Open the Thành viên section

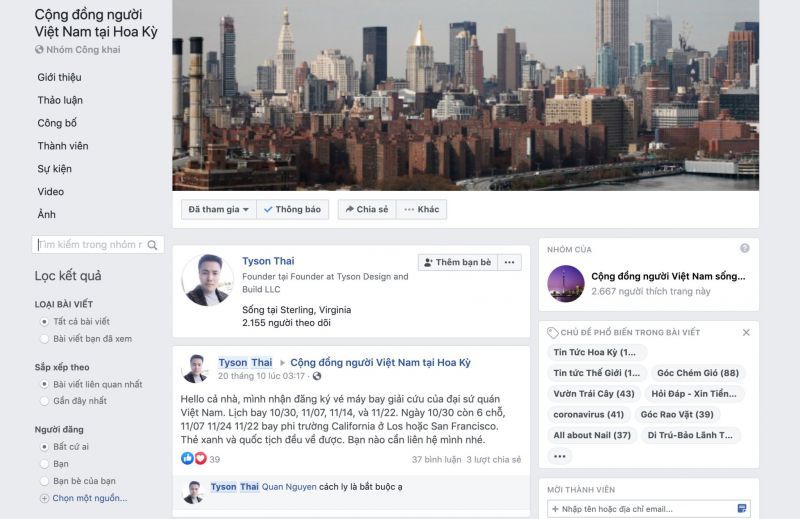tap(63, 146)
